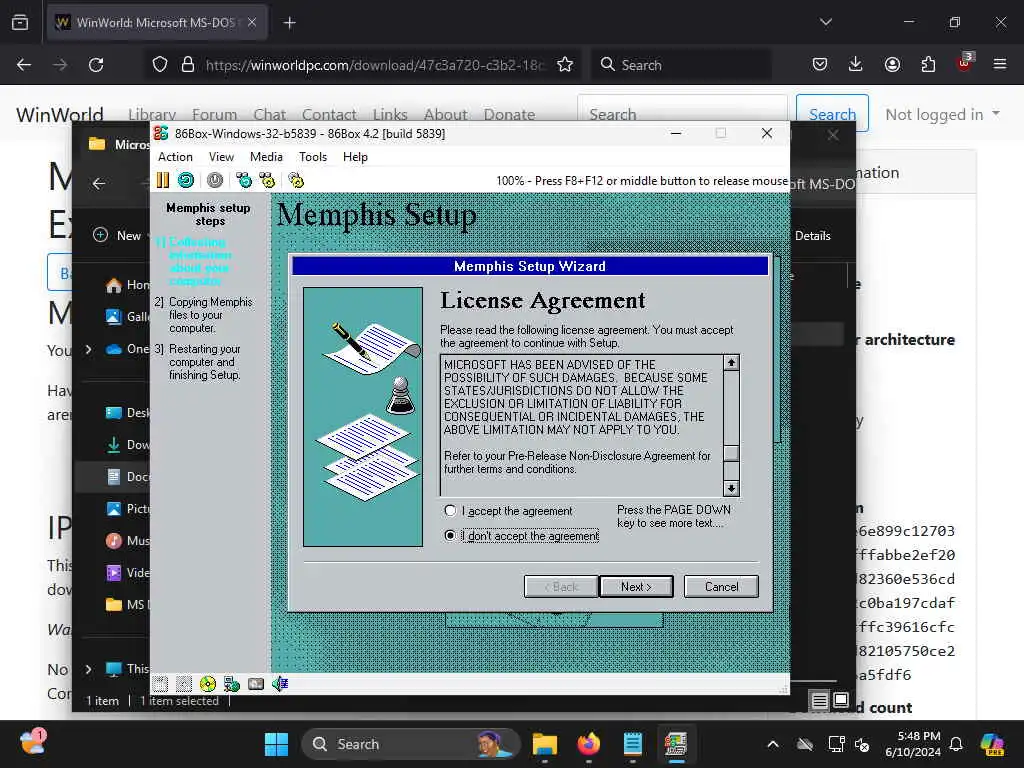The width and height of the screenshot is (1024, 768).
Task: Show hidden system tray icons chevron
Action: coord(773,744)
